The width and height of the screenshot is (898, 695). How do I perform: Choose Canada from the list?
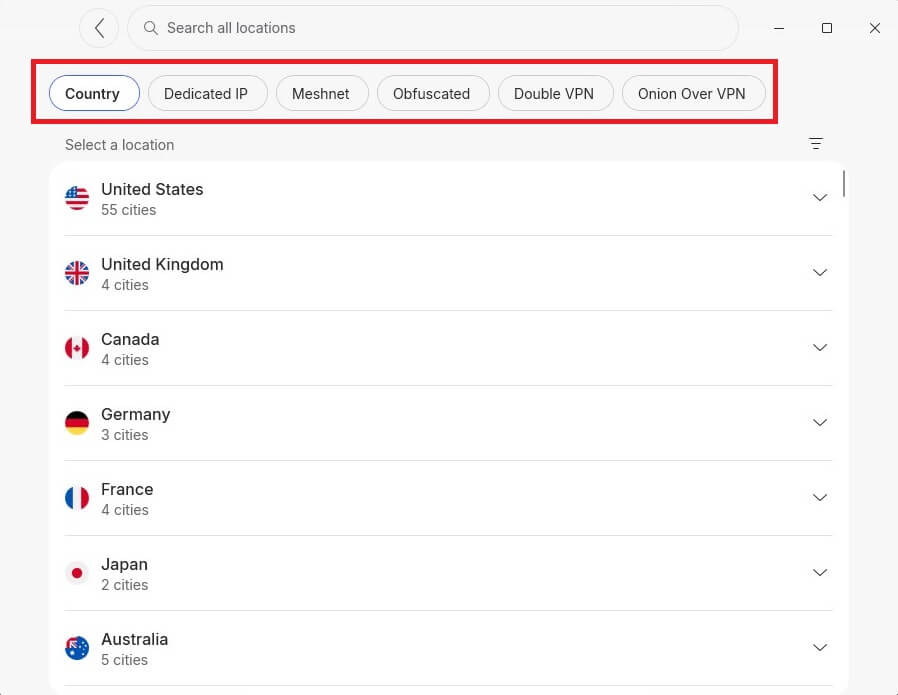point(448,349)
